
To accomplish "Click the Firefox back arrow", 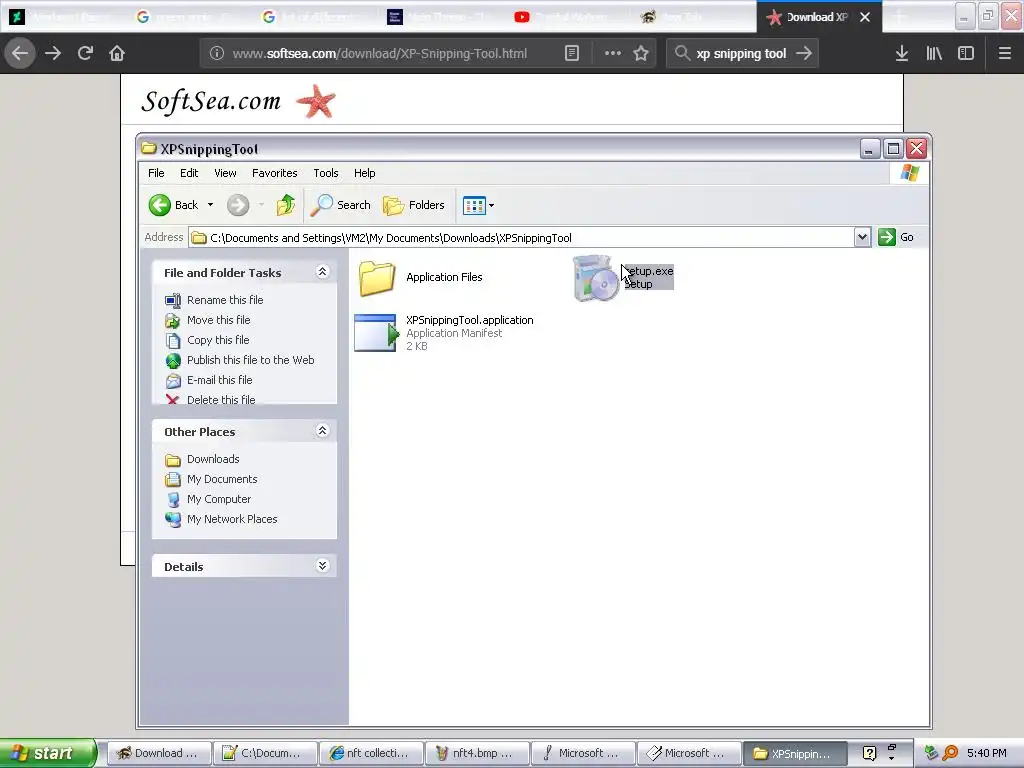I will tap(20, 53).
